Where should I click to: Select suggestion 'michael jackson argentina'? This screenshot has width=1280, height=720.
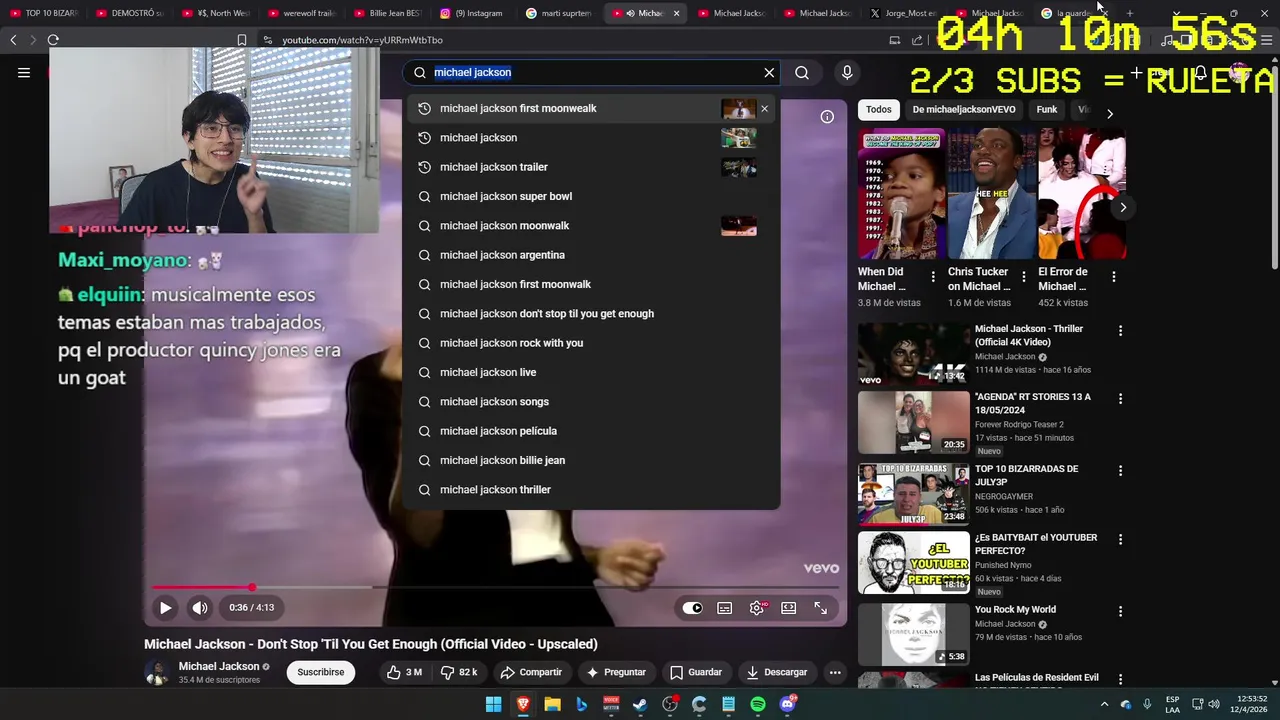point(591,255)
